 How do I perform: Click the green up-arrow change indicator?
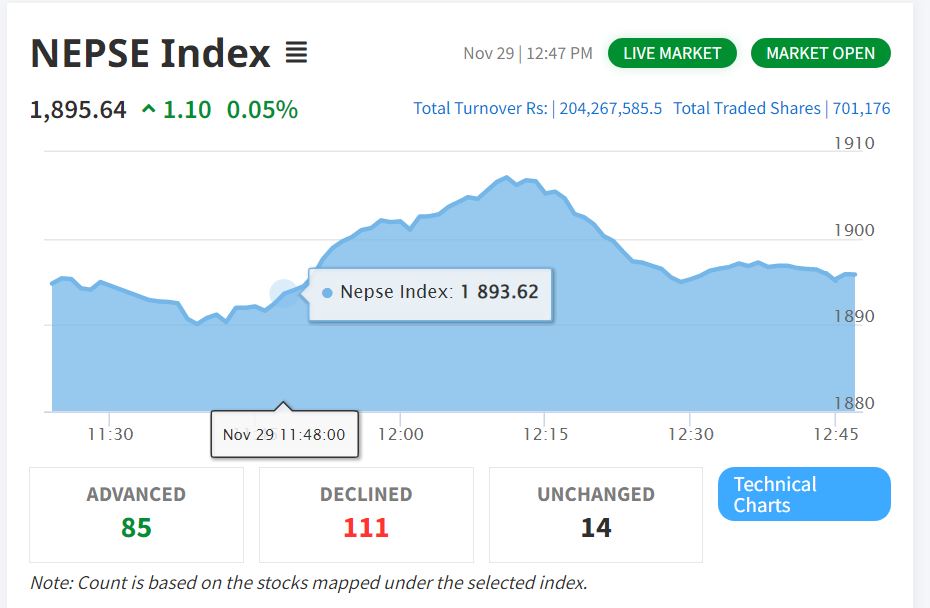point(149,109)
